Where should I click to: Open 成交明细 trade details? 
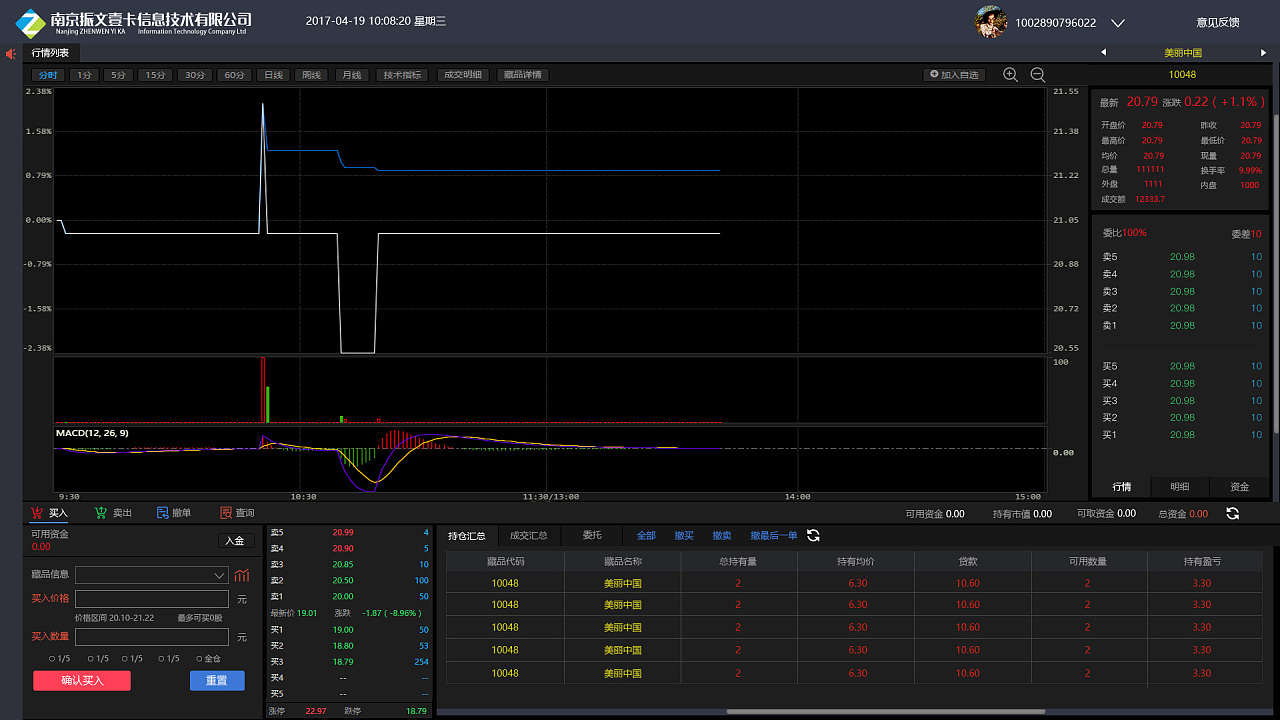462,75
